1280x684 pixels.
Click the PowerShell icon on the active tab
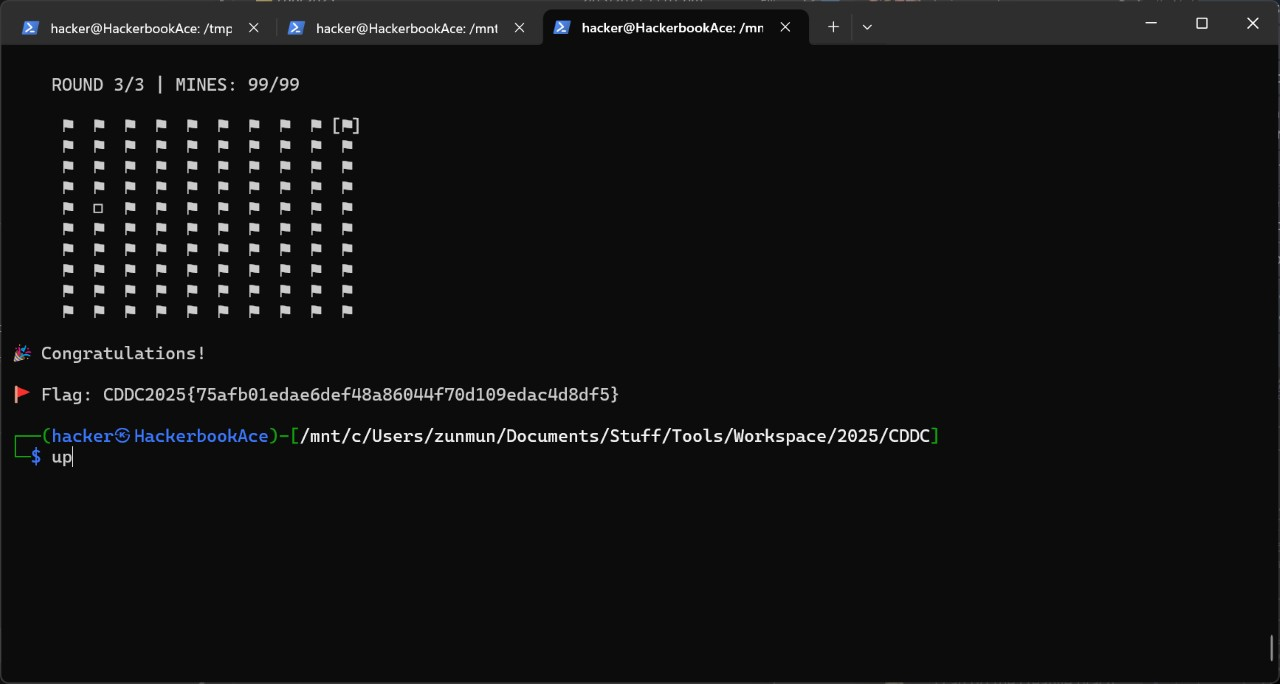pos(562,28)
